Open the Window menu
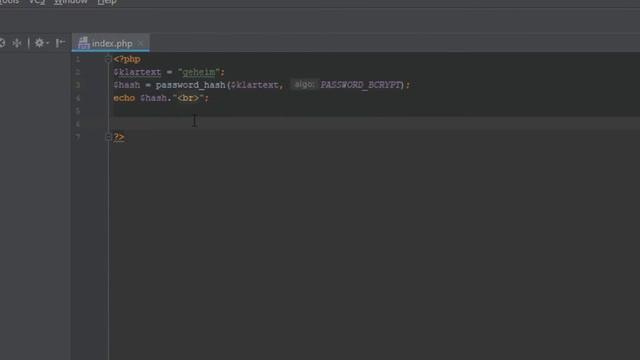Image resolution: width=640 pixels, height=360 pixels. click(x=71, y=2)
